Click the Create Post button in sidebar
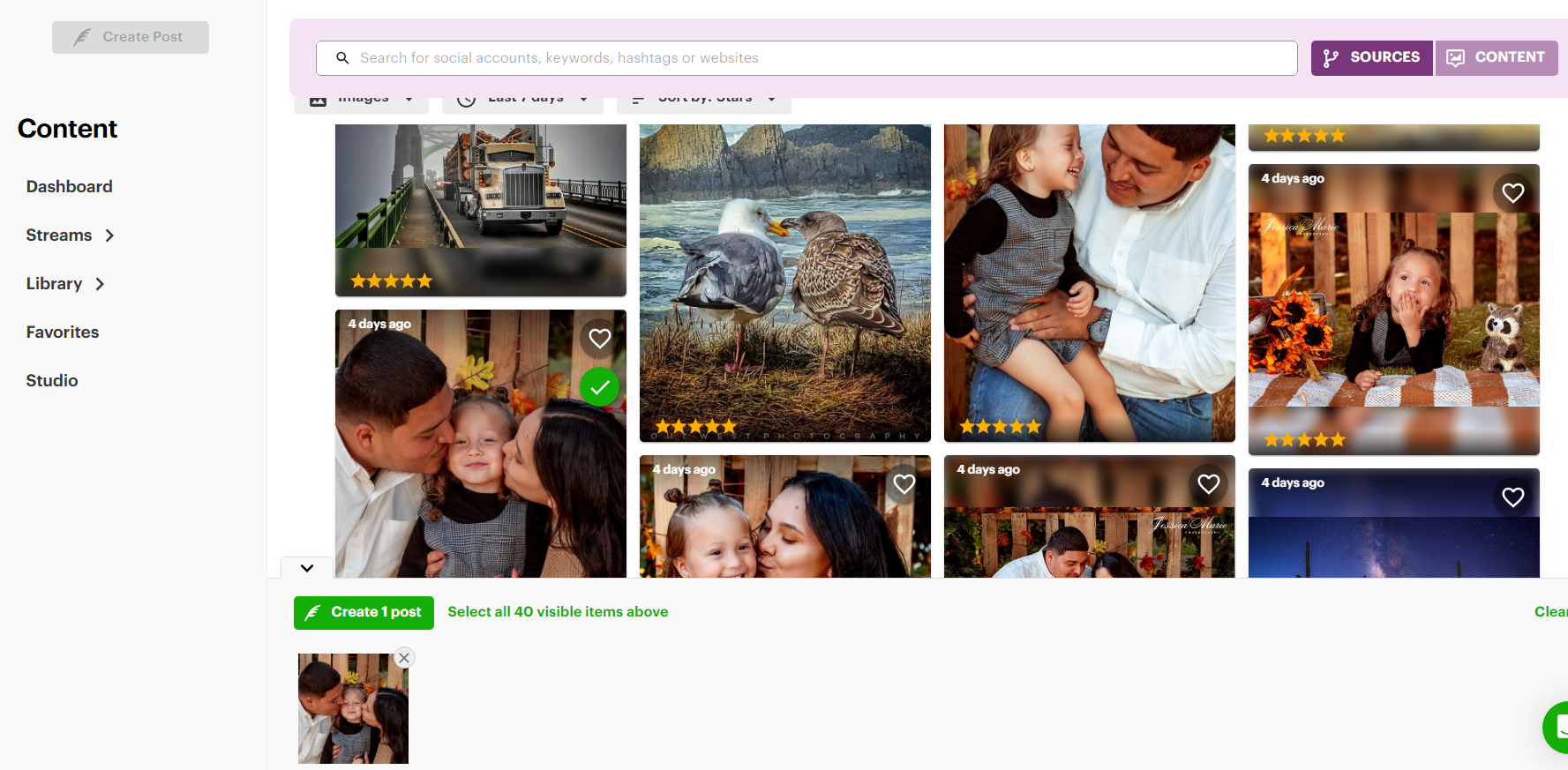This screenshot has height=770, width=1568. 131,37
